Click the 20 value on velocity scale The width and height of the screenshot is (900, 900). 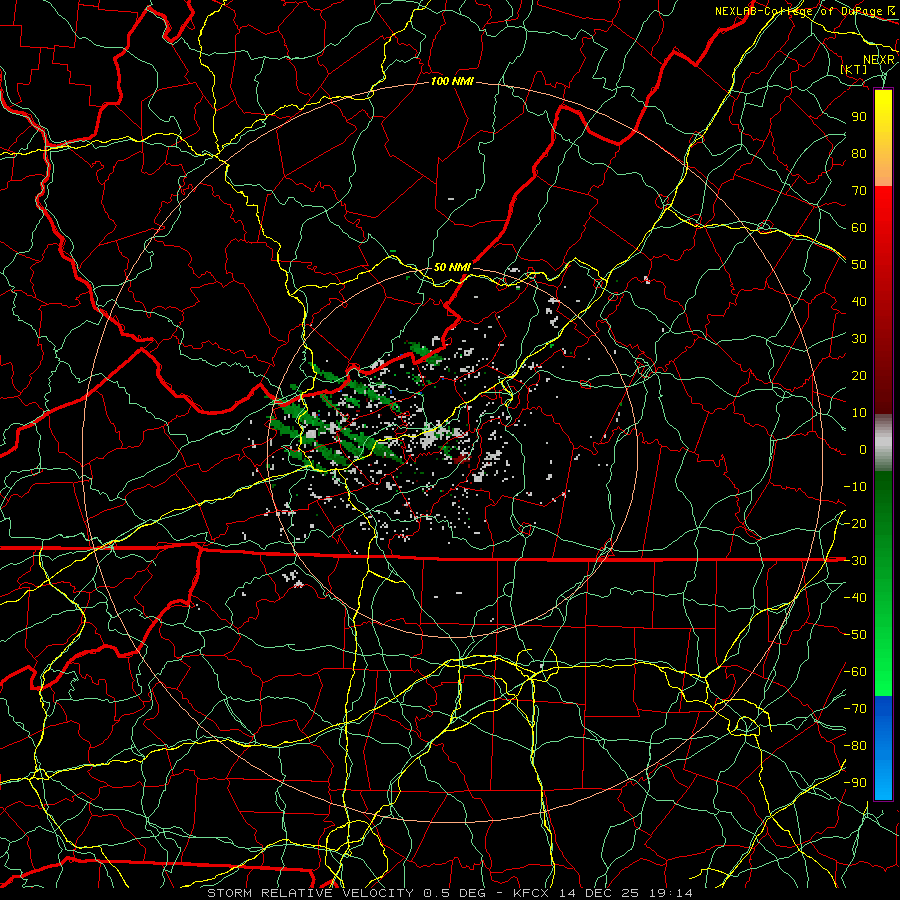pos(859,375)
